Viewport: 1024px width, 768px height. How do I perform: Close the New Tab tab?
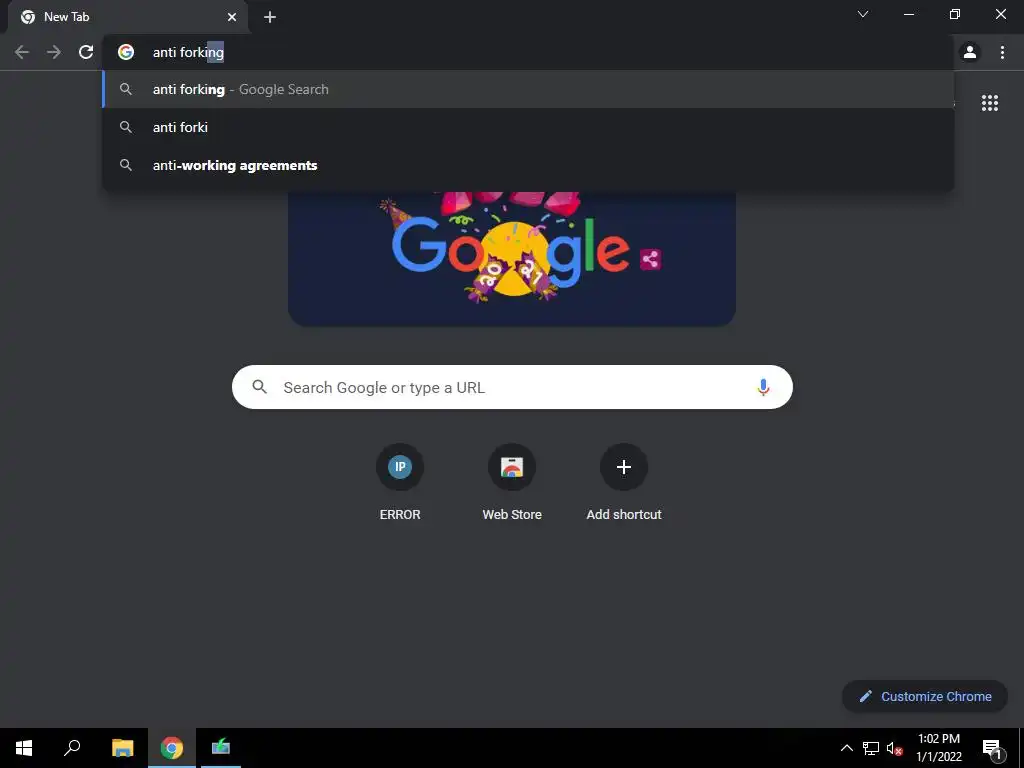(x=232, y=17)
